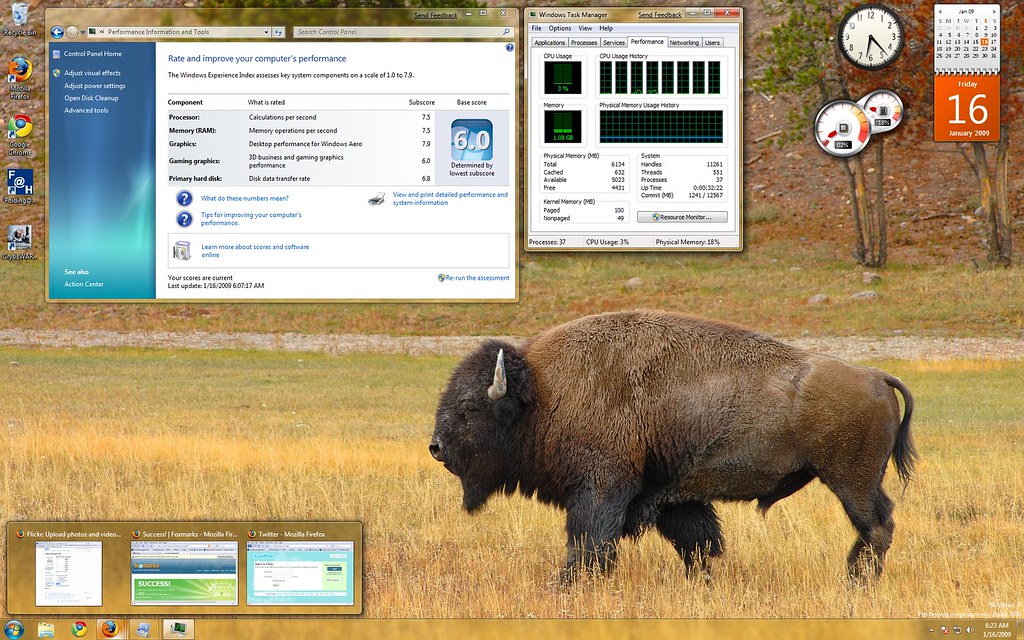Open the Options menu in Task Manager
The image size is (1024, 640).
559,28
